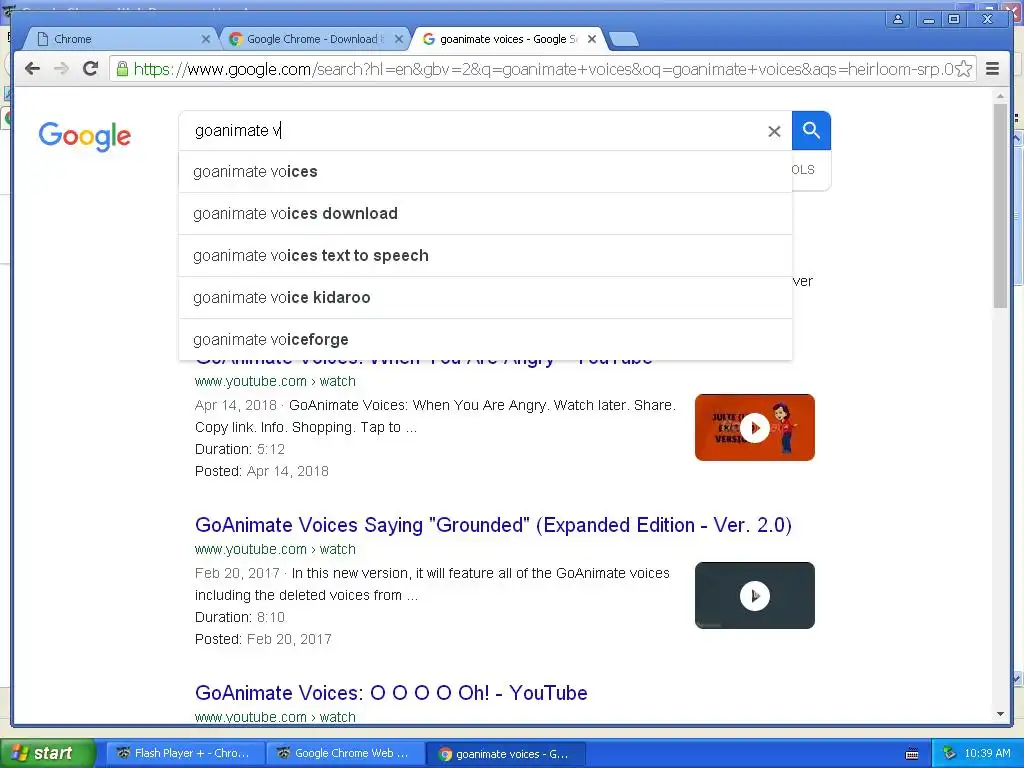1024x768 pixels.
Task: Click the keyboard icon in the taskbar
Action: point(912,754)
